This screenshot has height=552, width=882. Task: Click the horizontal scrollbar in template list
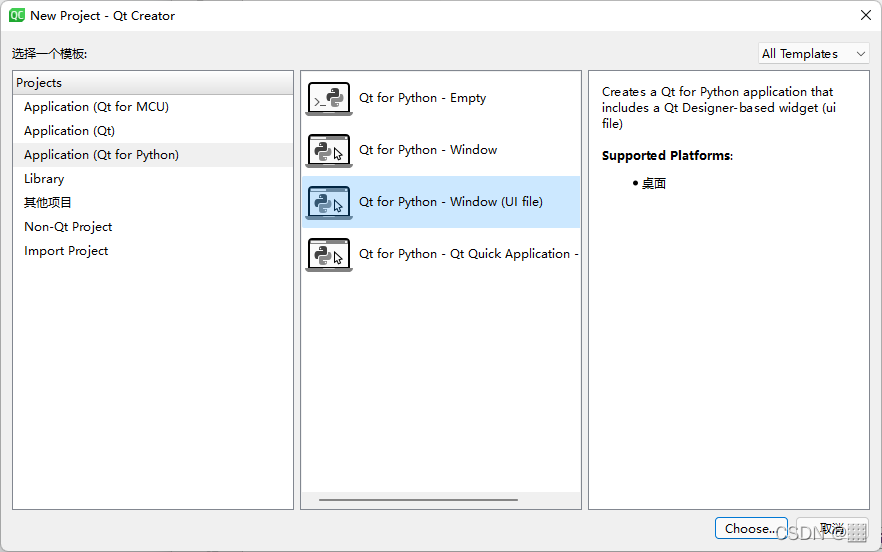[418, 500]
